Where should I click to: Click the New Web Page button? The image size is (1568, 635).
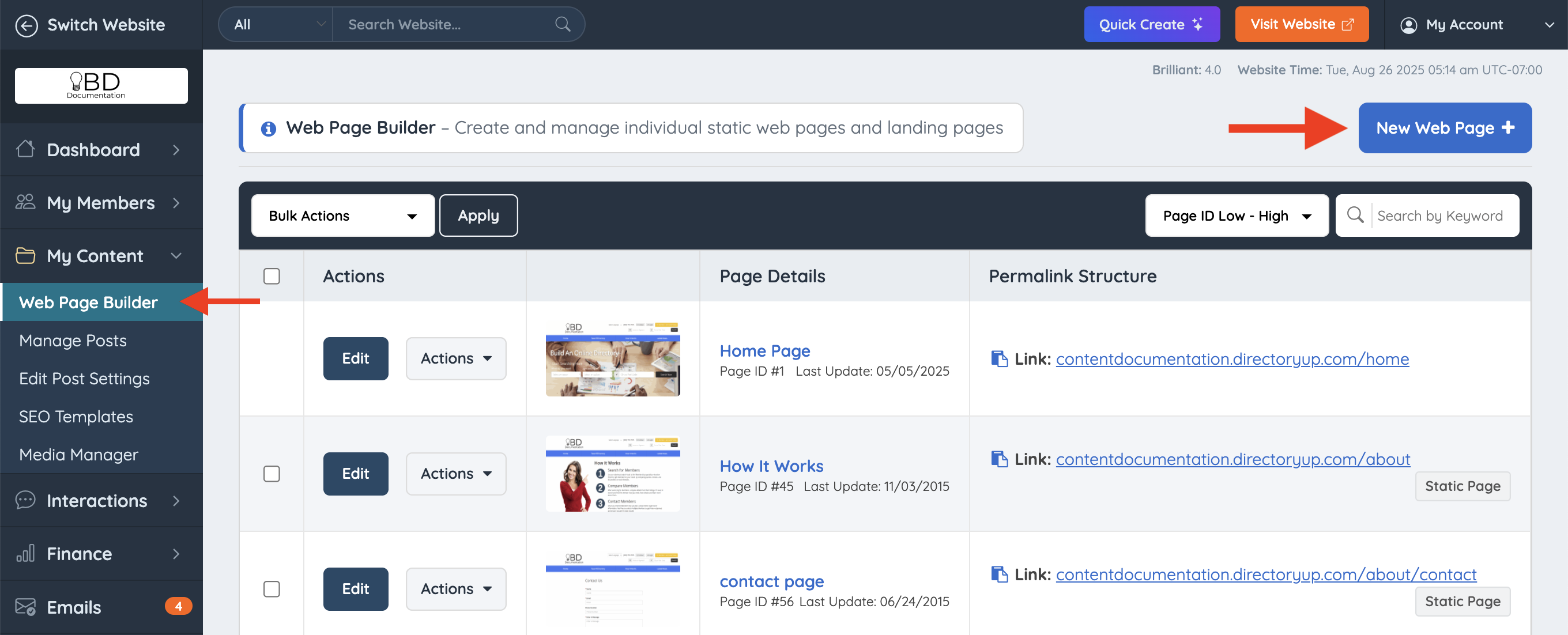(1445, 128)
